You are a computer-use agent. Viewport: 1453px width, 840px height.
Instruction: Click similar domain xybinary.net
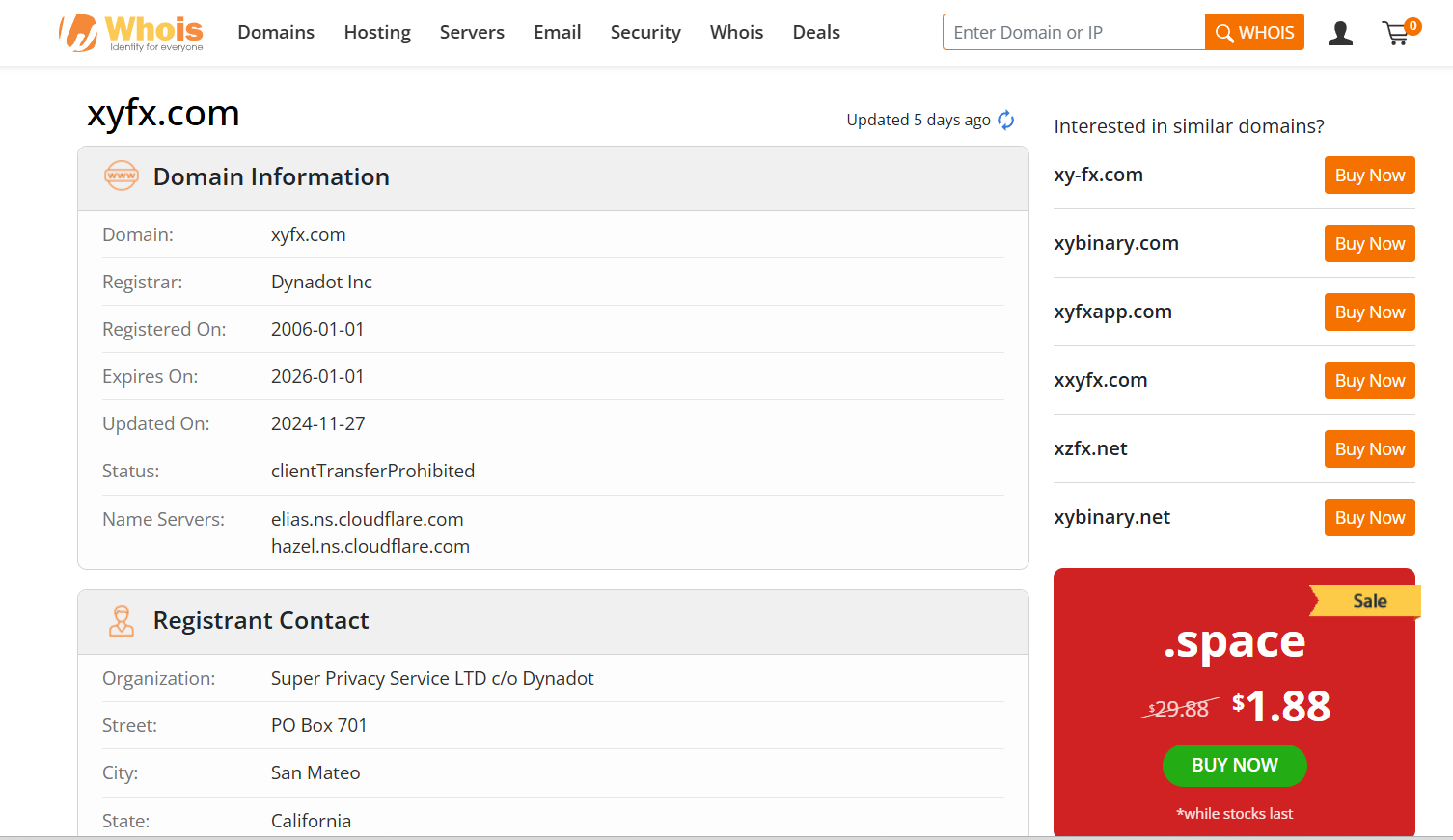point(1111,517)
